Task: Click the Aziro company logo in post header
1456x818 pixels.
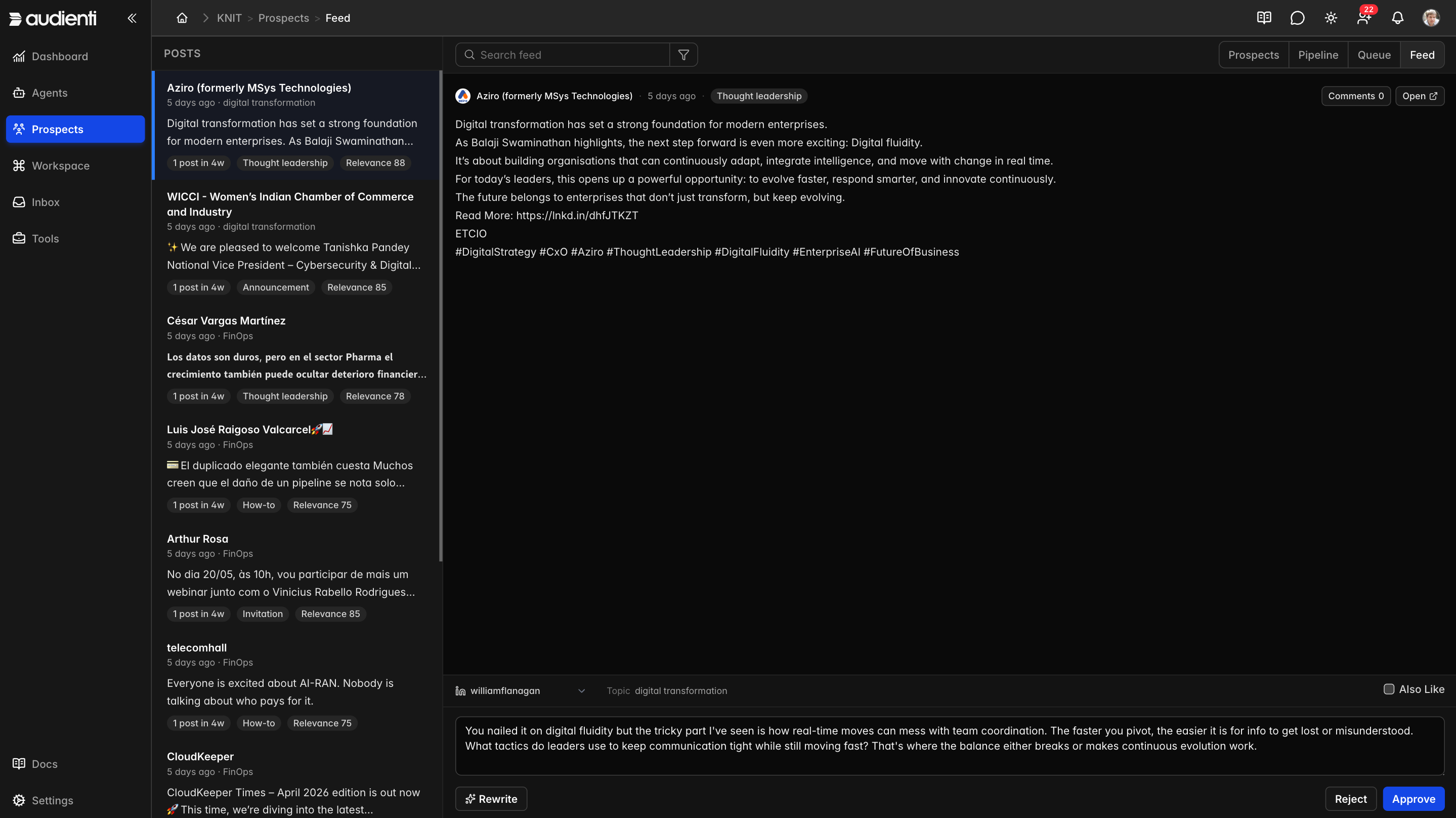Action: click(463, 96)
